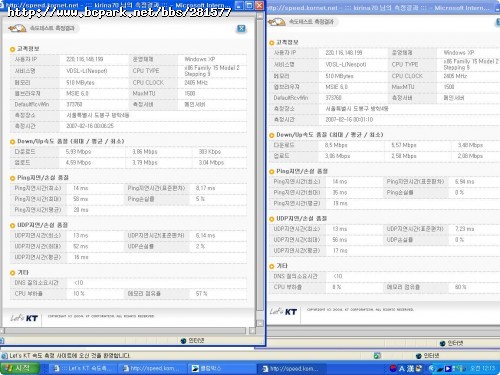Select timestamp '2007-02-16 00:06:25' in left window

(x=90, y=126)
